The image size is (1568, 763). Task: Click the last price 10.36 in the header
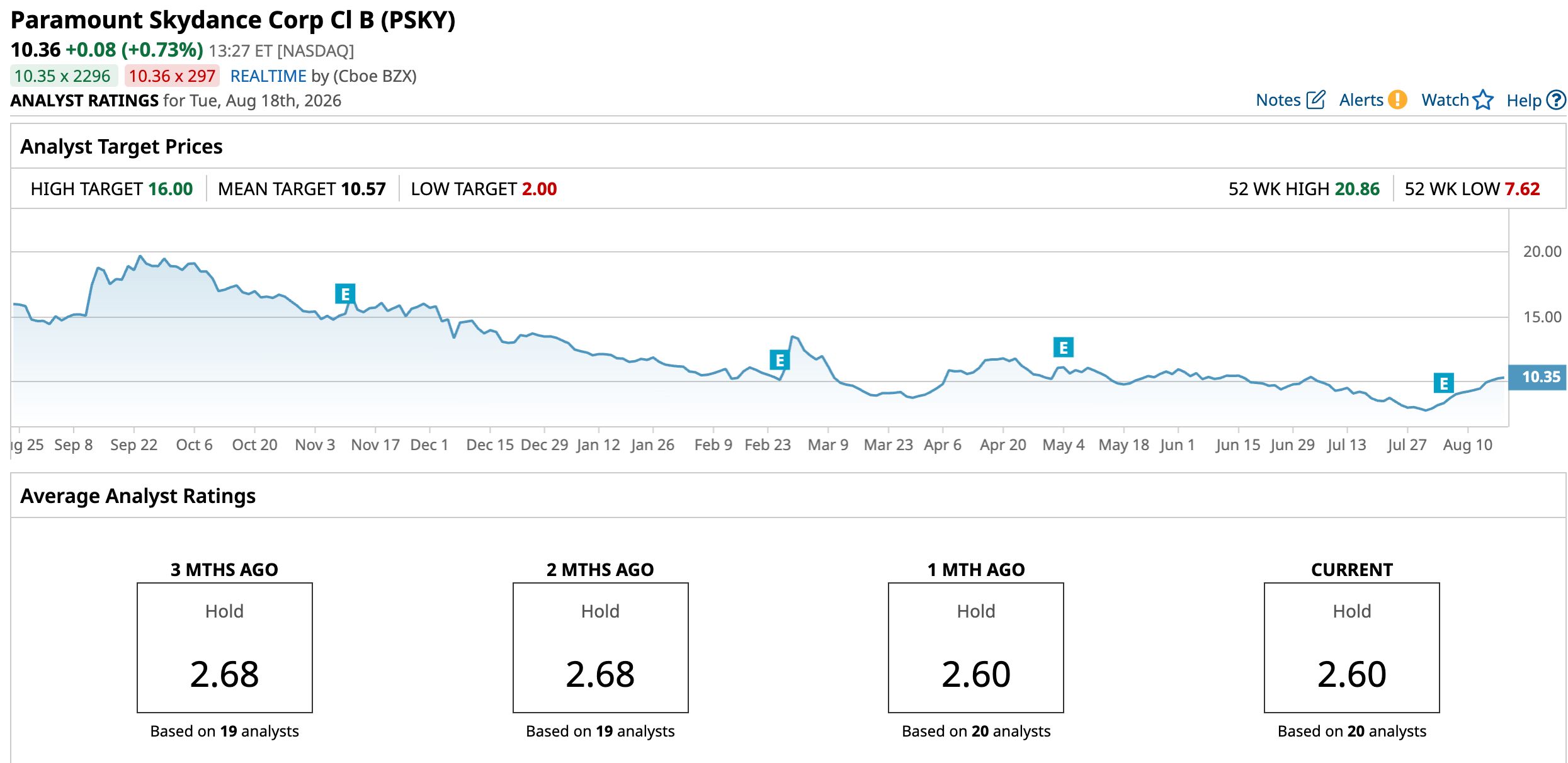pos(36,50)
